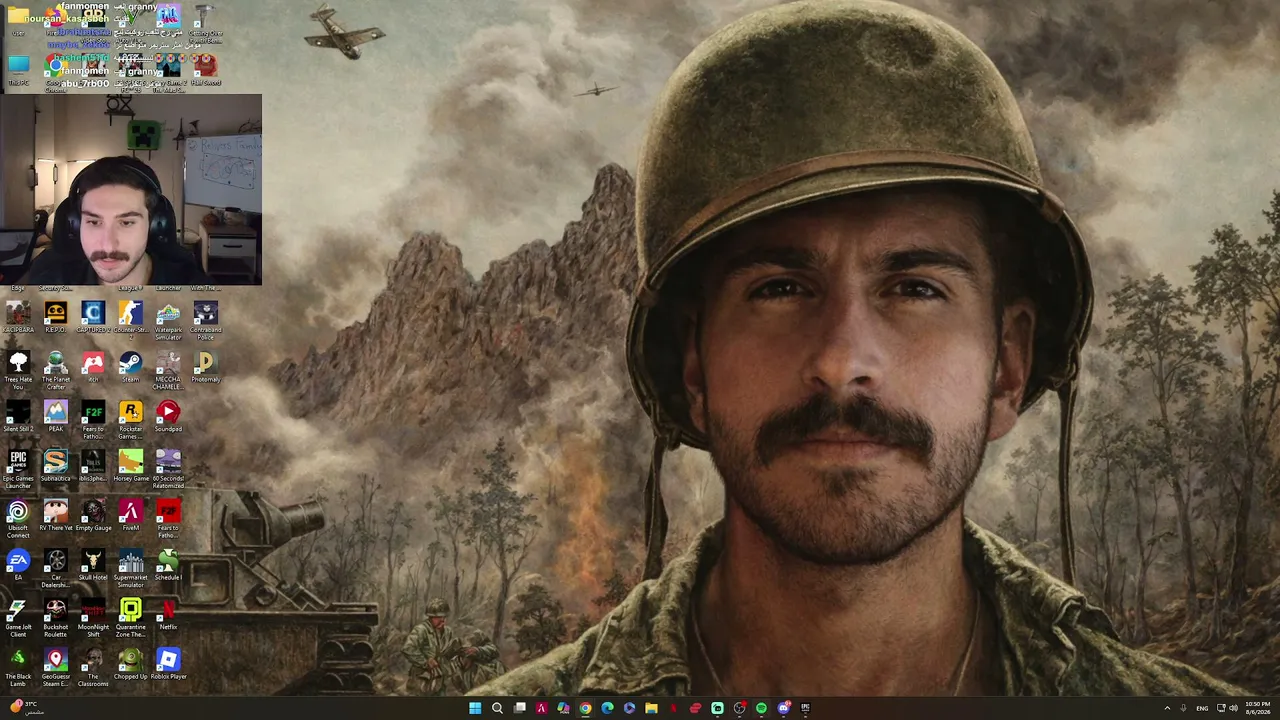
Task: Click the GeoGuessr Steam Edition icon
Action: [x=55, y=668]
